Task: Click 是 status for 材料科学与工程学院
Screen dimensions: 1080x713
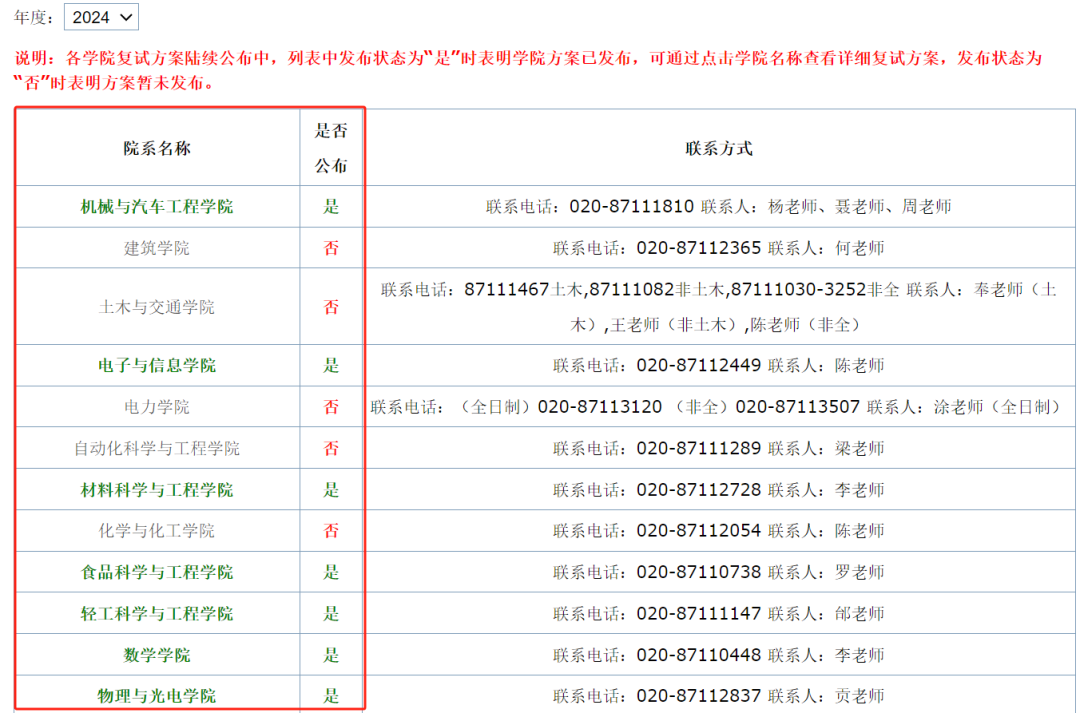Action: (331, 490)
